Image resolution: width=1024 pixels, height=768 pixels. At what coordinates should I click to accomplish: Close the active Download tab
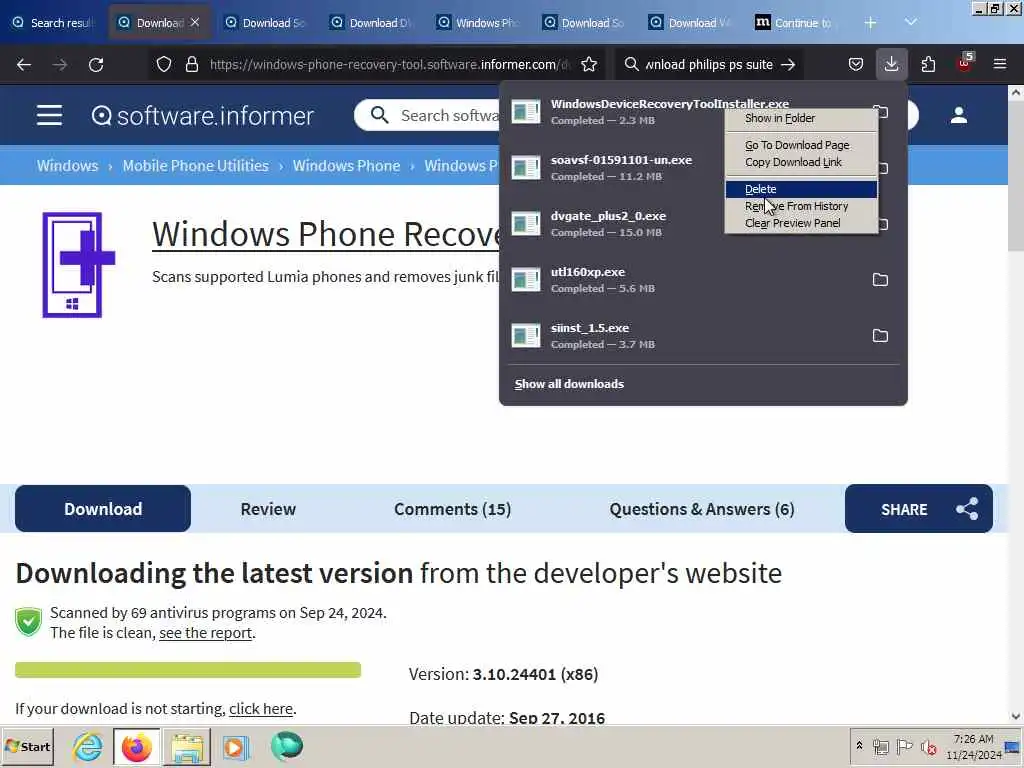[195, 22]
